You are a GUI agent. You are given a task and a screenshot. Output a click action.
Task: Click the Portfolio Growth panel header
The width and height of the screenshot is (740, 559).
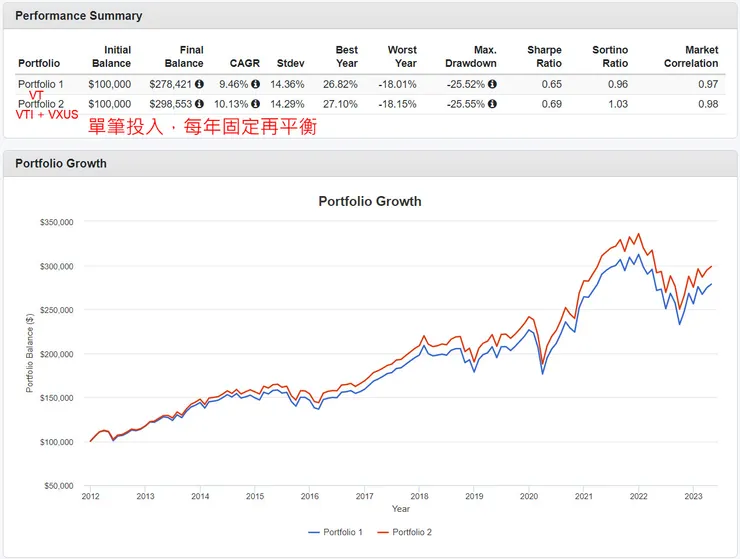point(370,163)
